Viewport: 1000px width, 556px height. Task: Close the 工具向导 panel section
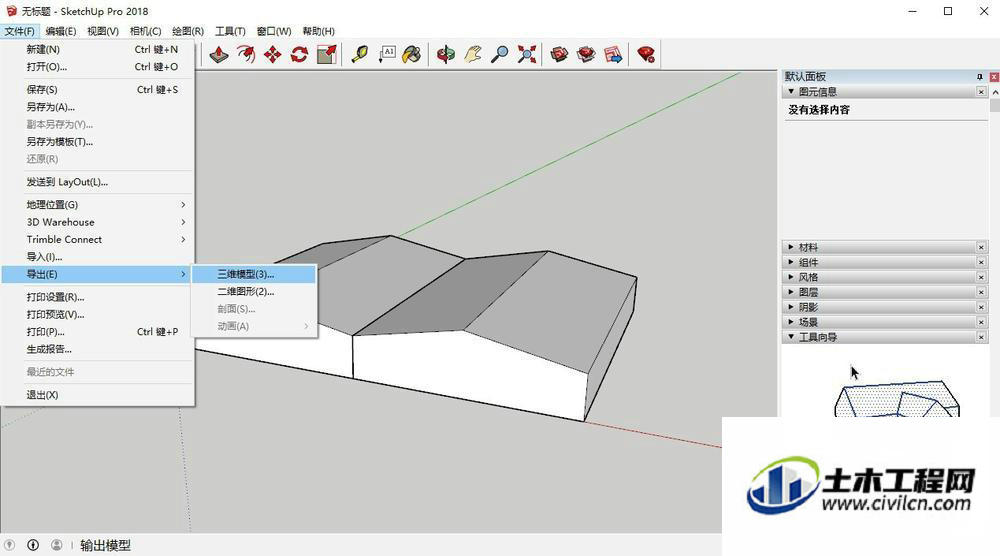tap(981, 337)
